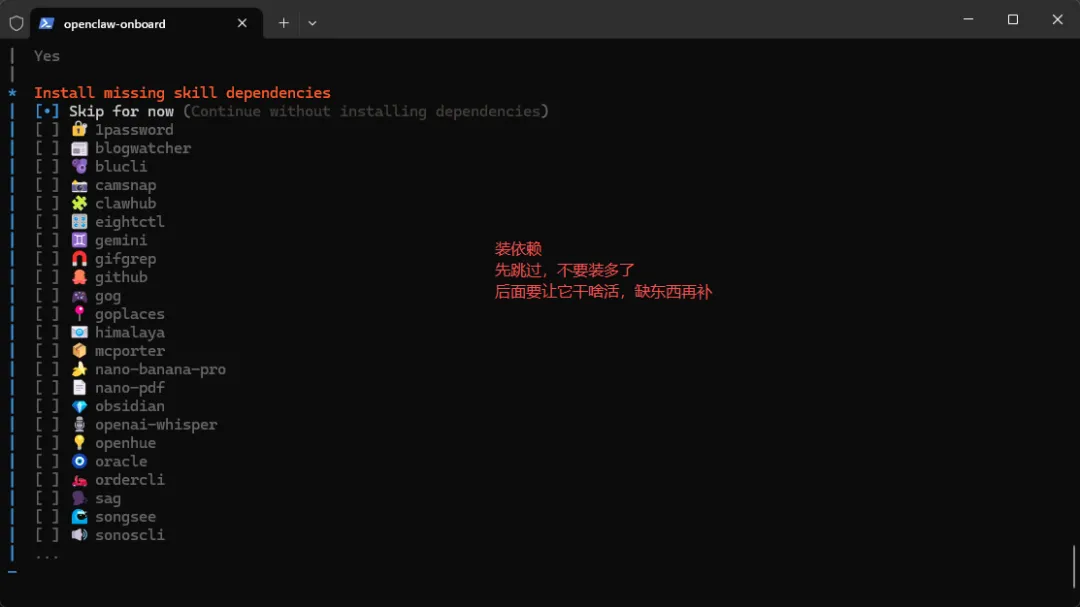Click the 'goplaces' skill name
1080x607 pixels.
click(x=130, y=314)
